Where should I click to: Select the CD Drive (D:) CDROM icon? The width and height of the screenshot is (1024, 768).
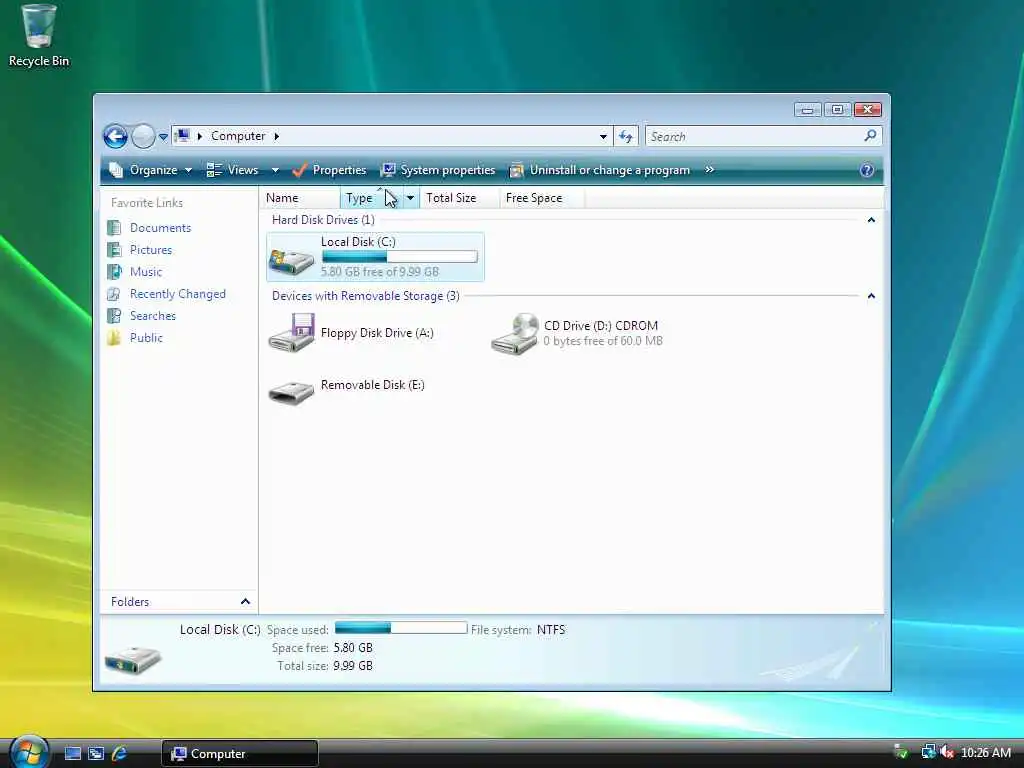(x=515, y=334)
